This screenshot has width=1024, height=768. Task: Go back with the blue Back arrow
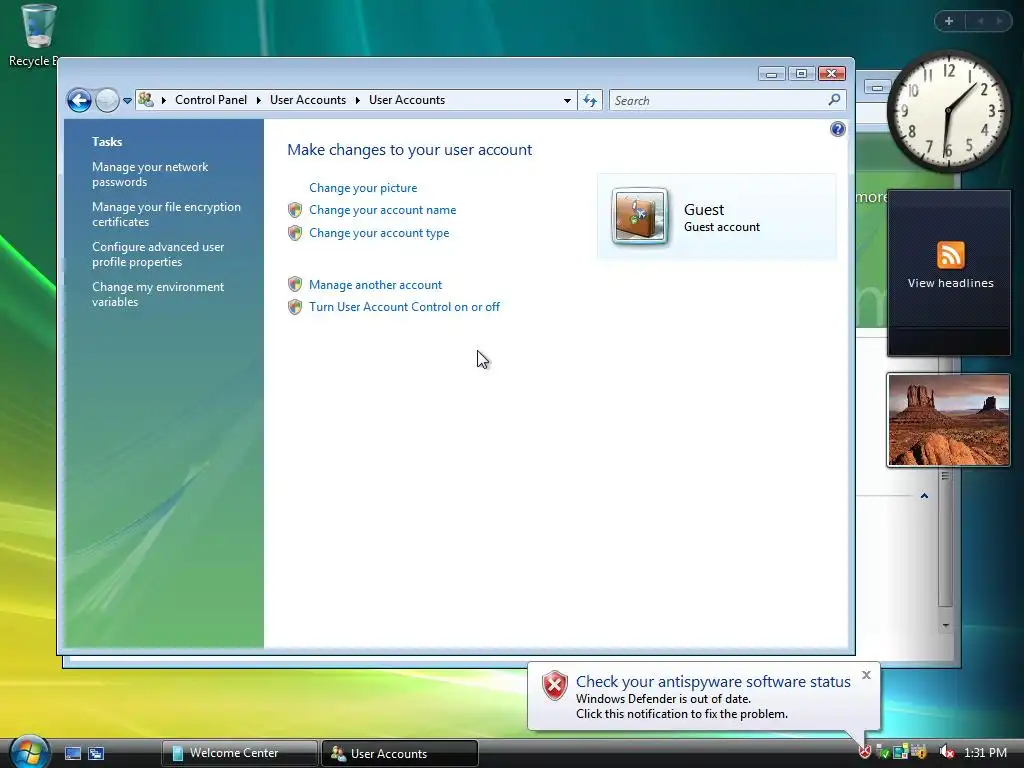click(x=79, y=101)
